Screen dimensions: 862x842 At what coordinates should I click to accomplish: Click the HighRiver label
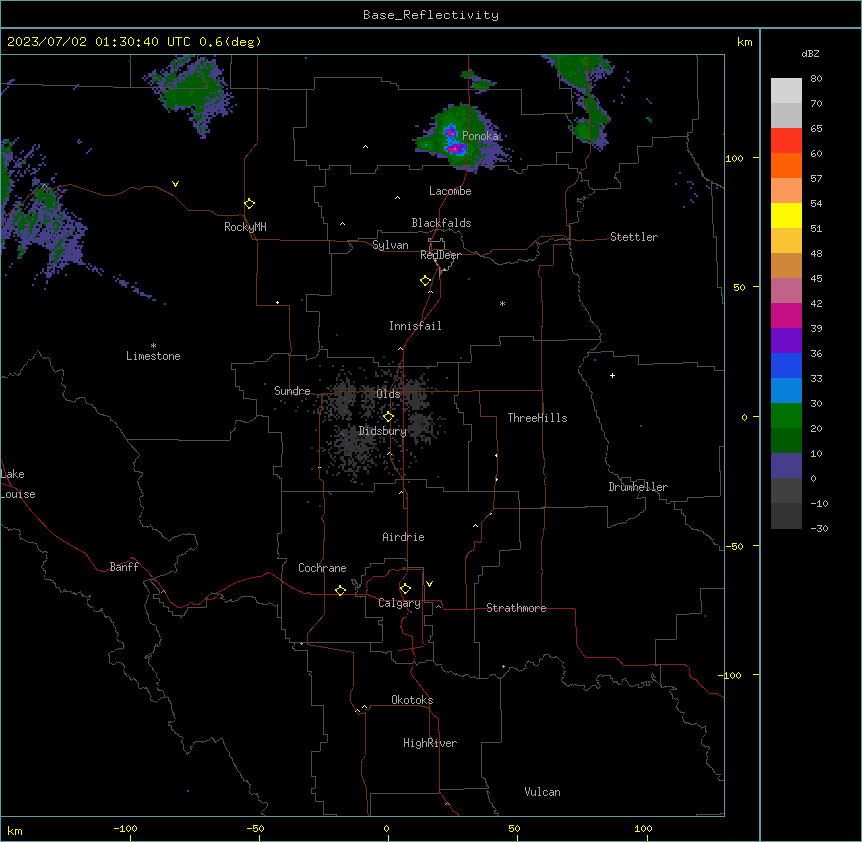(430, 743)
